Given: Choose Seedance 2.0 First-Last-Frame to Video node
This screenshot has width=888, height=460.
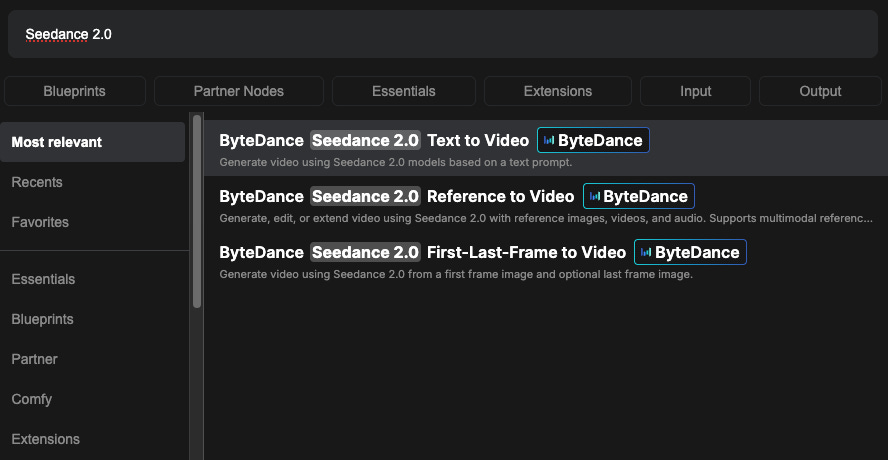Looking at the screenshot, I should (x=546, y=260).
